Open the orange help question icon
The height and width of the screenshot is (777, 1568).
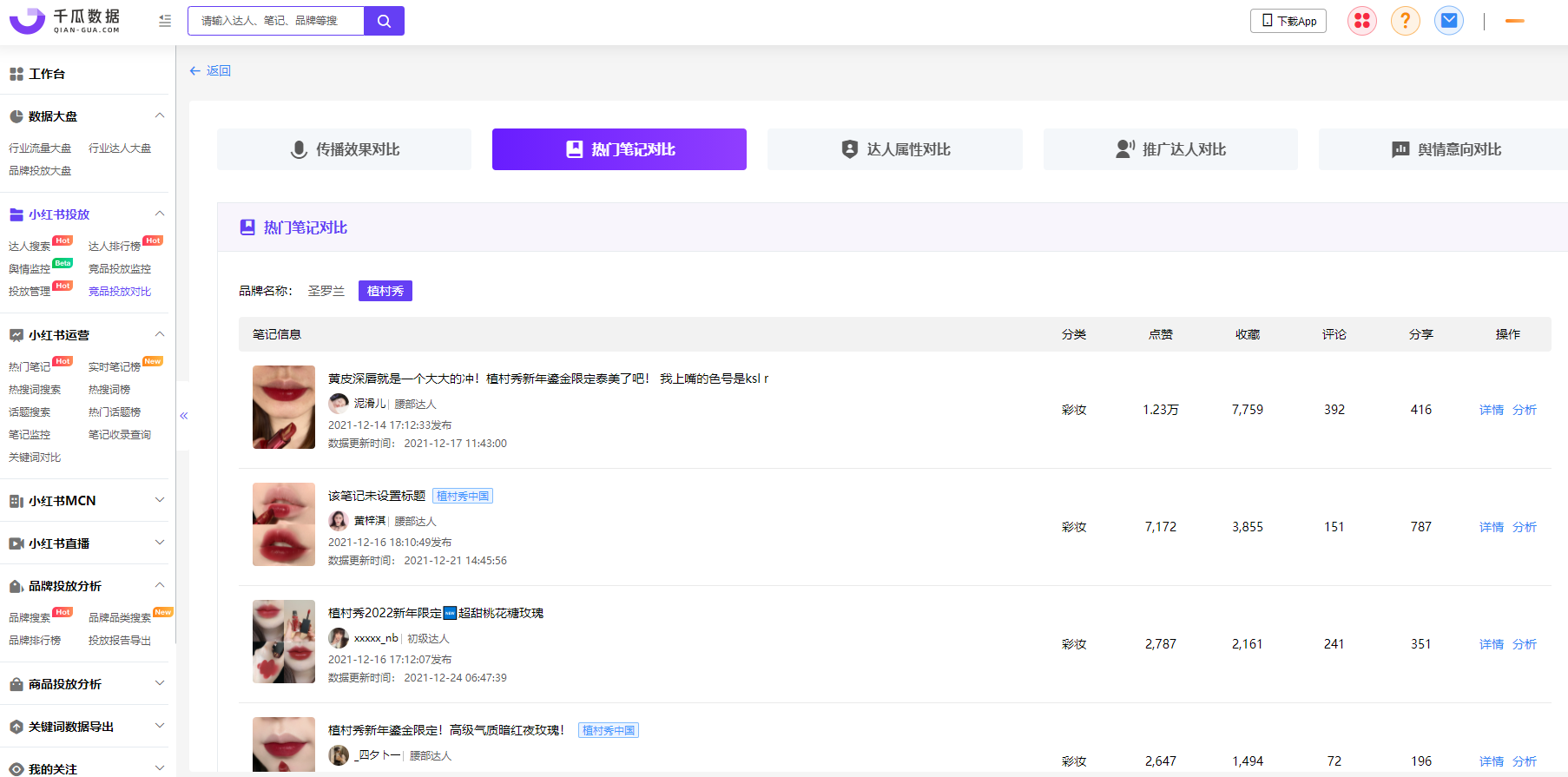point(1406,21)
